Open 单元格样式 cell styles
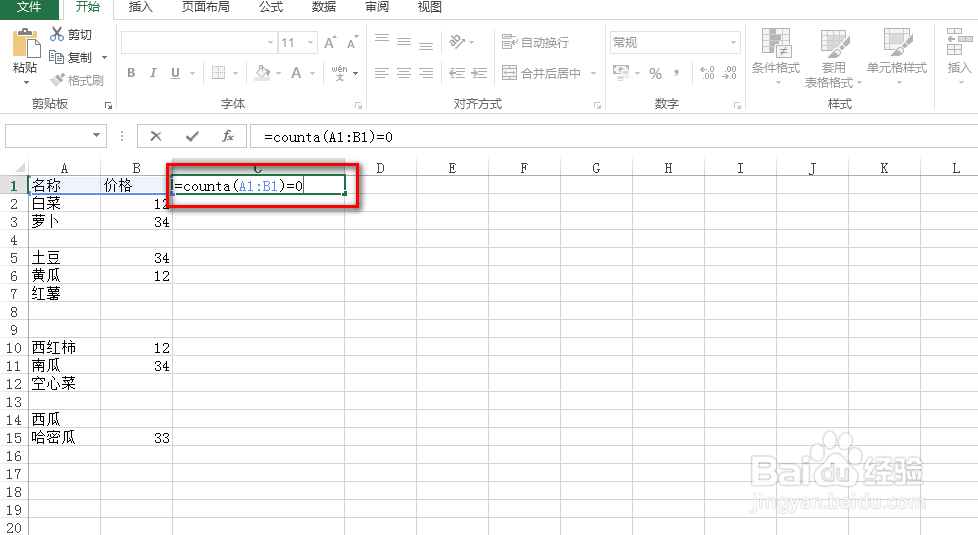The height and width of the screenshot is (535, 978). pos(897,56)
